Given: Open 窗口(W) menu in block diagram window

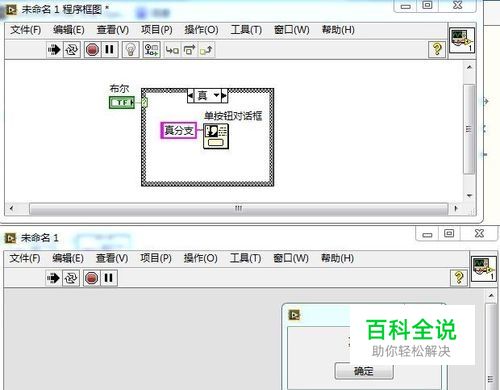Looking at the screenshot, I should [x=291, y=30].
